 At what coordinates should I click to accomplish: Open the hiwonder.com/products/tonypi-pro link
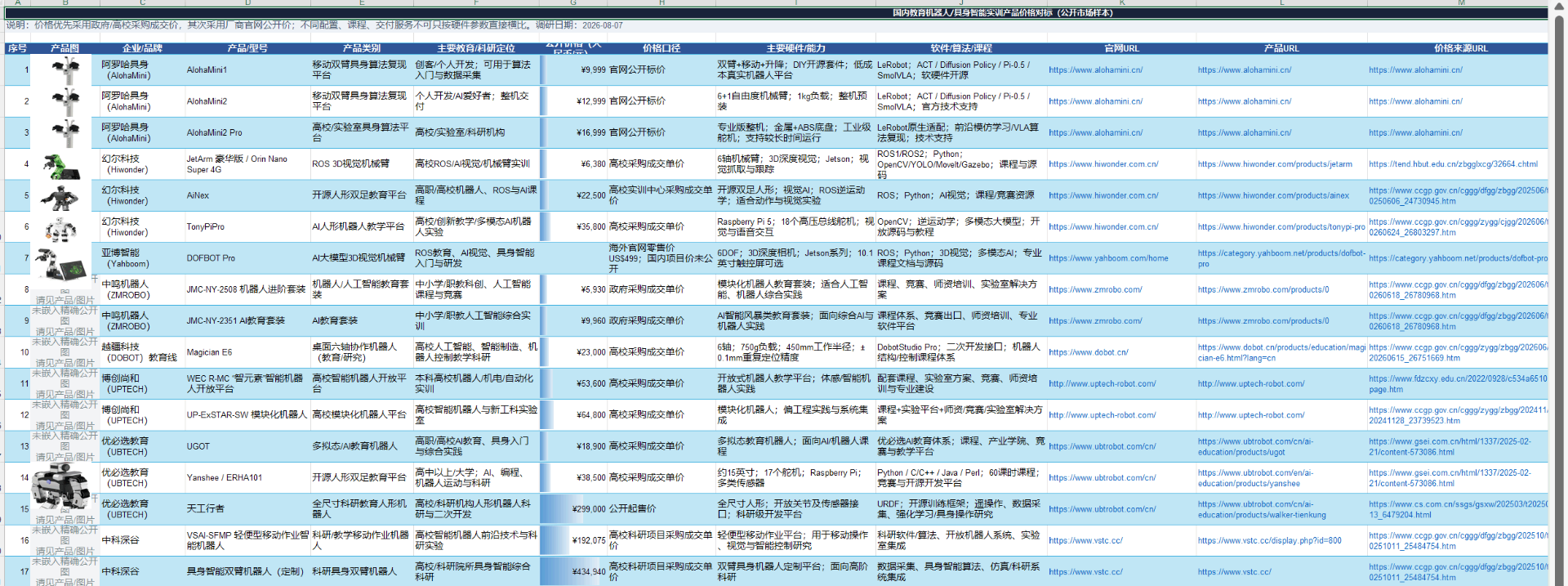point(1281,227)
